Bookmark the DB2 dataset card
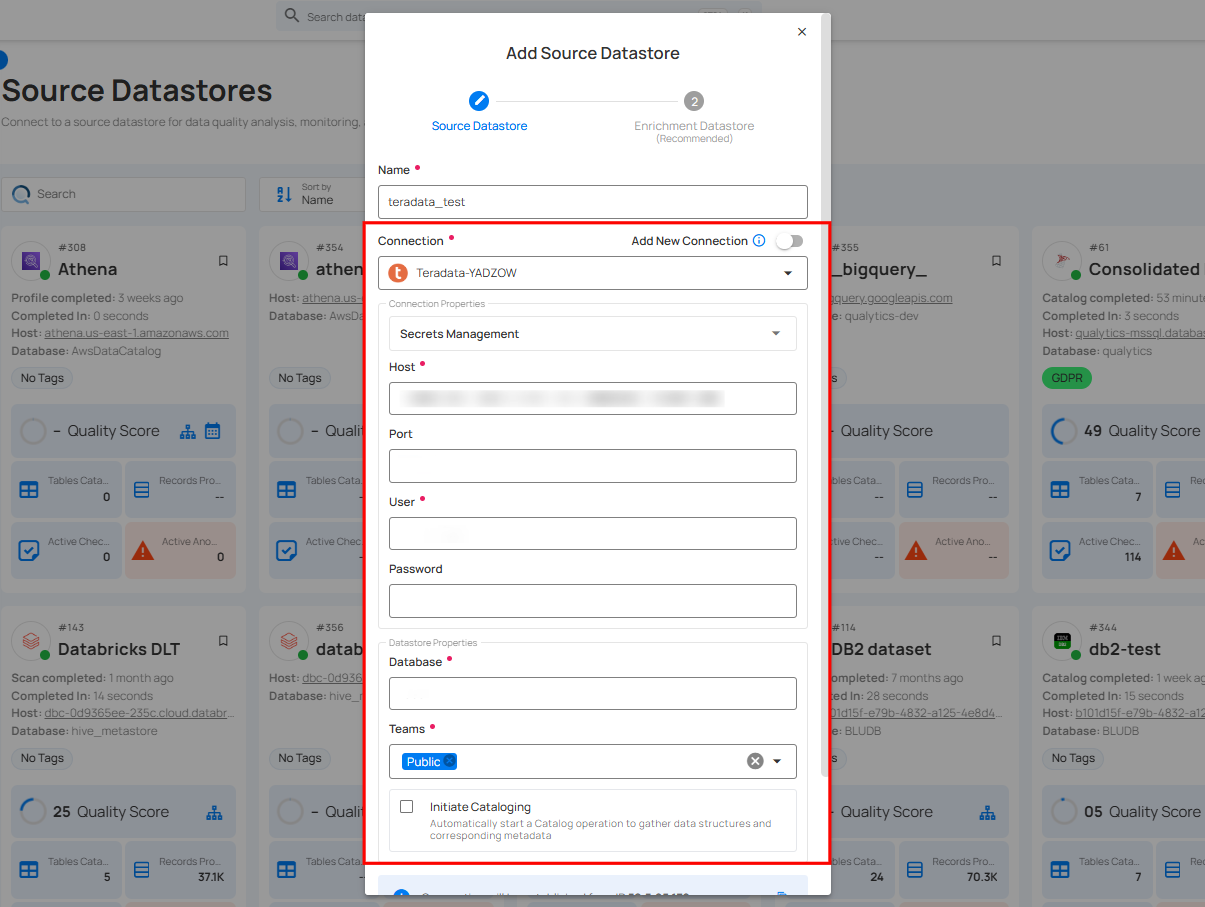1205x907 pixels. pos(996,641)
